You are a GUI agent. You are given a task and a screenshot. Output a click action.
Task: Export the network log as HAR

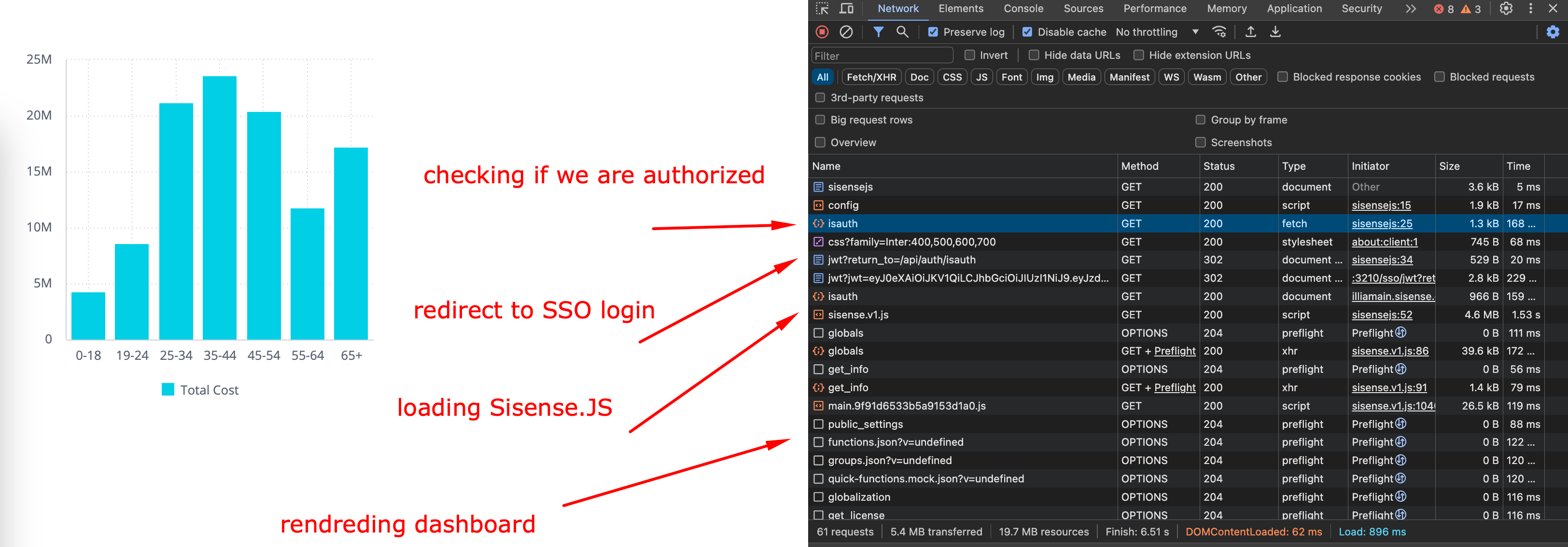[x=1275, y=32]
